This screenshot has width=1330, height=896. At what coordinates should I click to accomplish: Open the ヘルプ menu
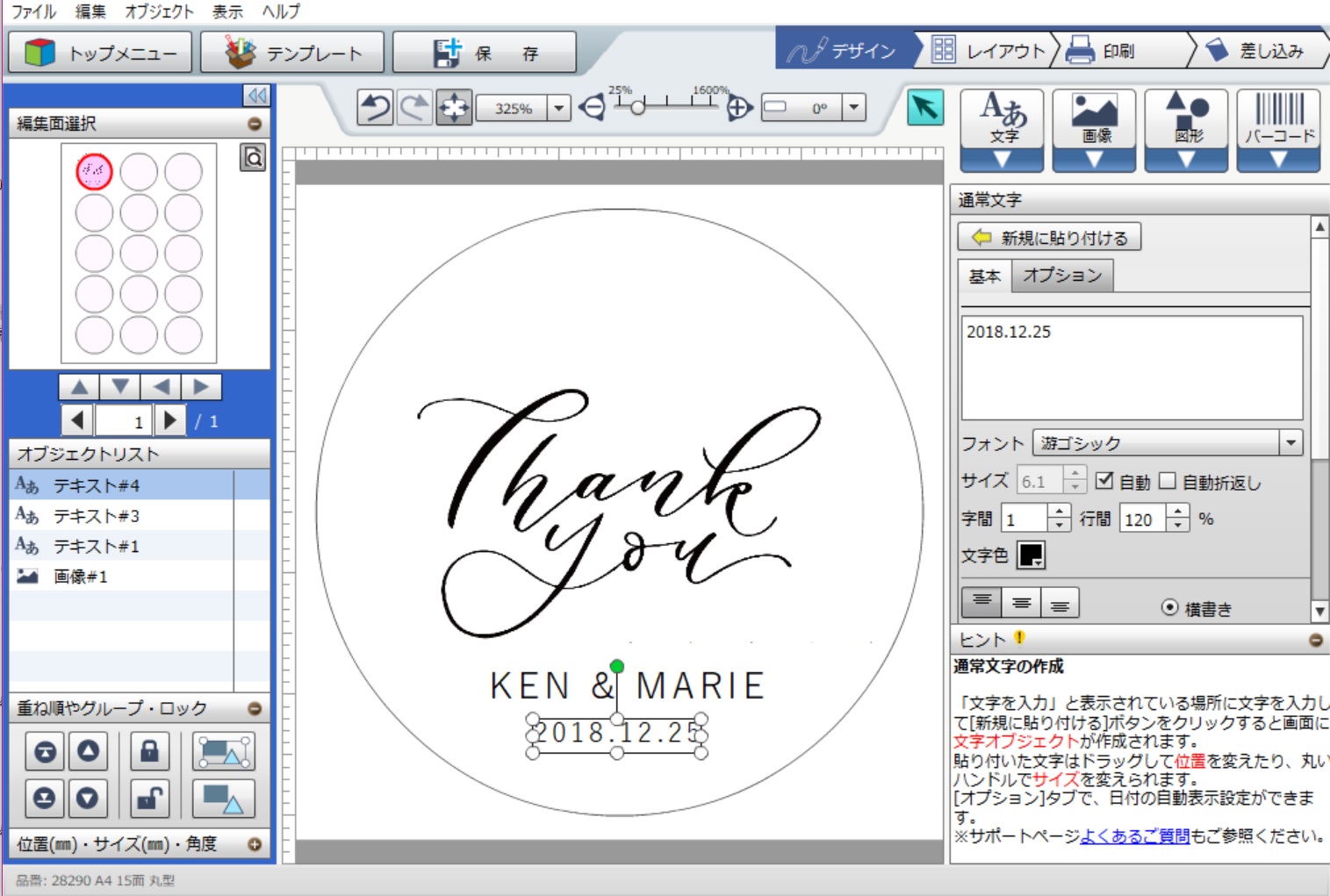pyautogui.click(x=281, y=11)
